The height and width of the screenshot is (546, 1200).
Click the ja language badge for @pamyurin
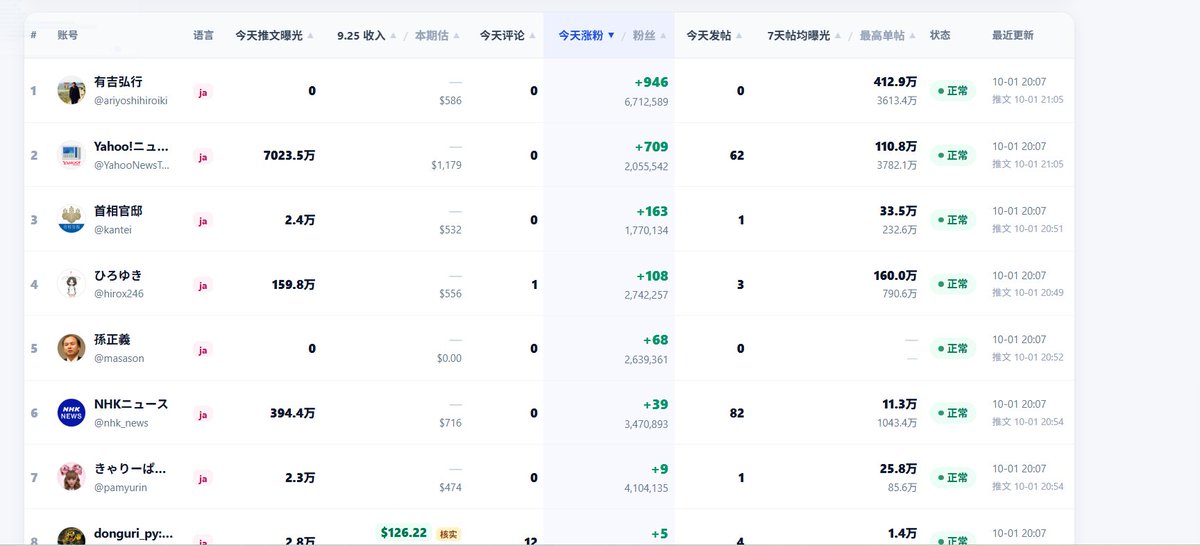[203, 478]
